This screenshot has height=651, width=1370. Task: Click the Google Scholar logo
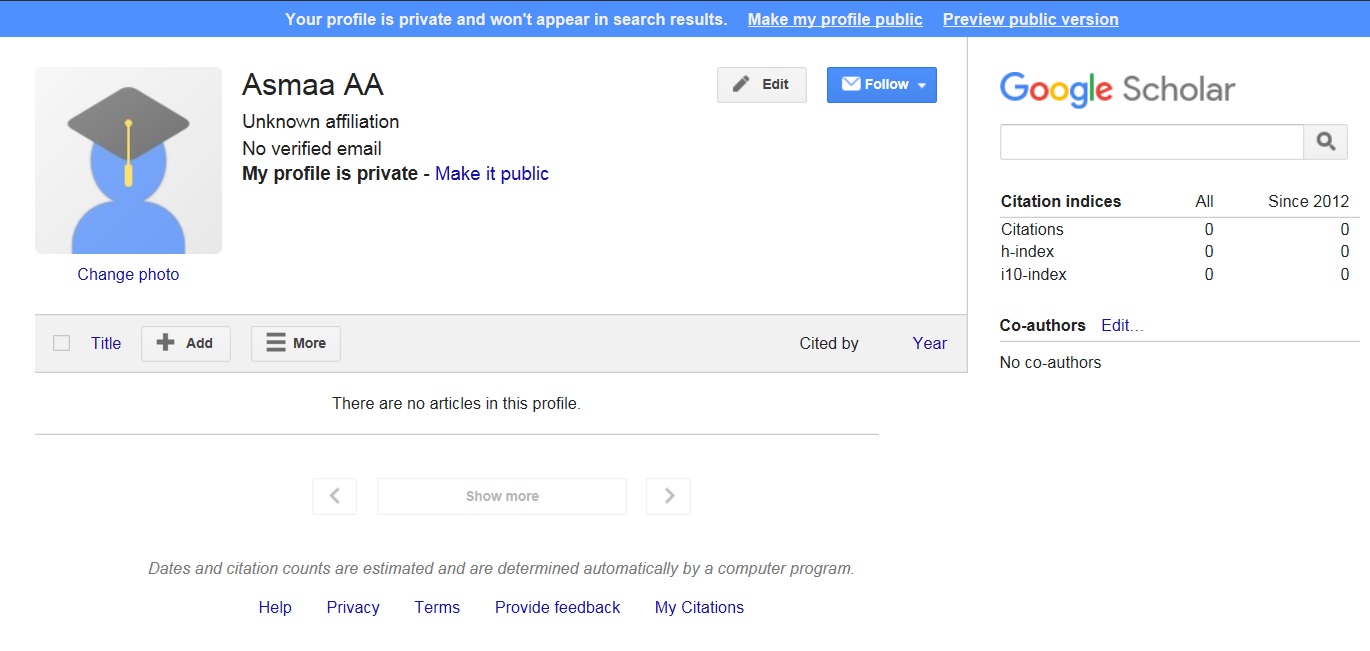(1116, 89)
